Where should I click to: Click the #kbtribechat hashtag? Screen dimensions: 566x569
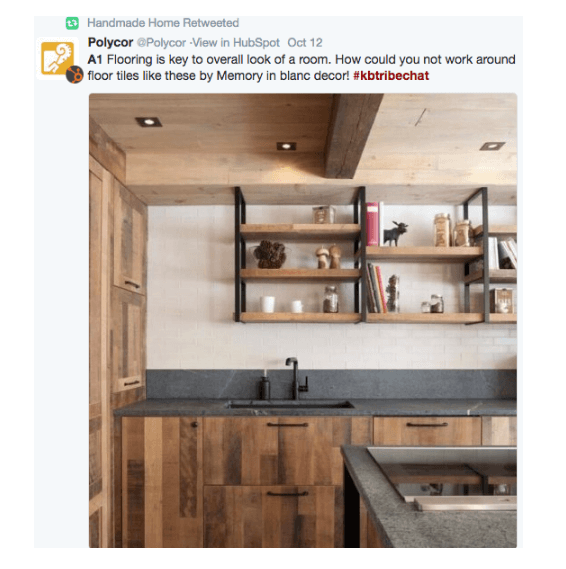click(391, 76)
